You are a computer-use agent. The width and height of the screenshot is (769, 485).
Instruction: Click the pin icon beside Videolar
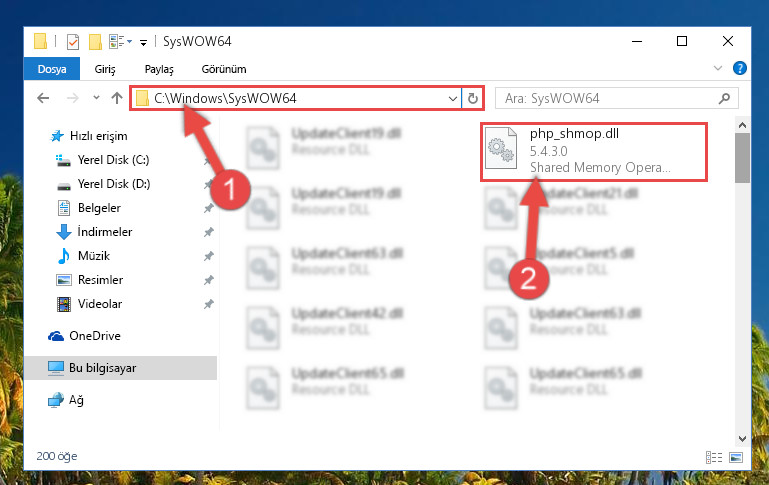(x=208, y=304)
